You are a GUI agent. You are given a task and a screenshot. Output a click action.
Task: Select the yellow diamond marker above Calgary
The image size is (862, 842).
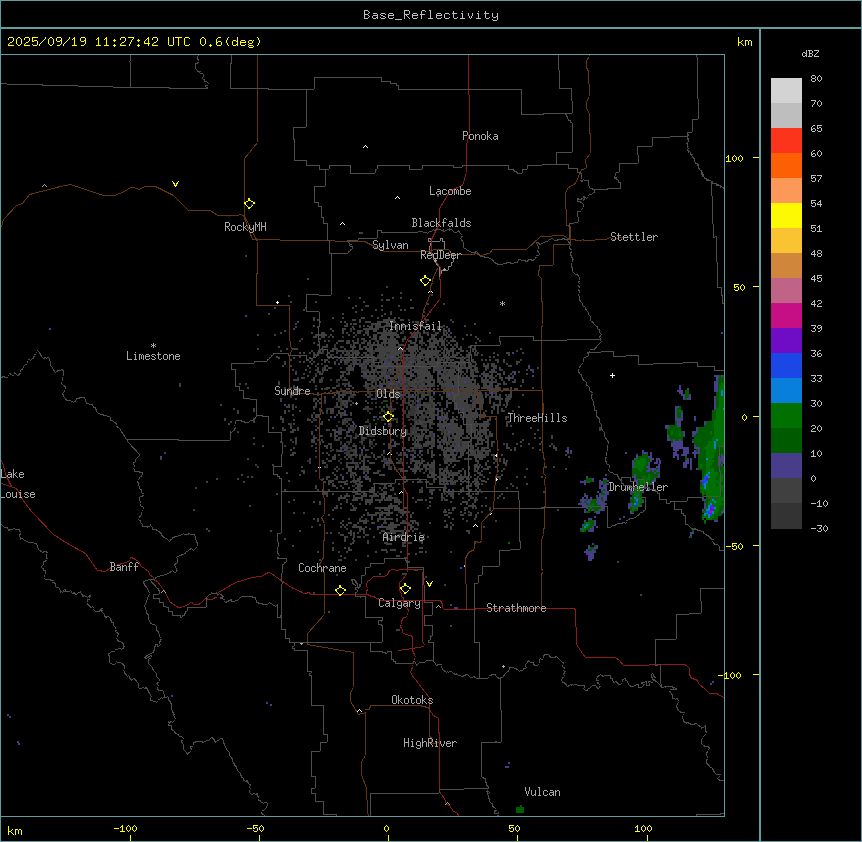(405, 589)
